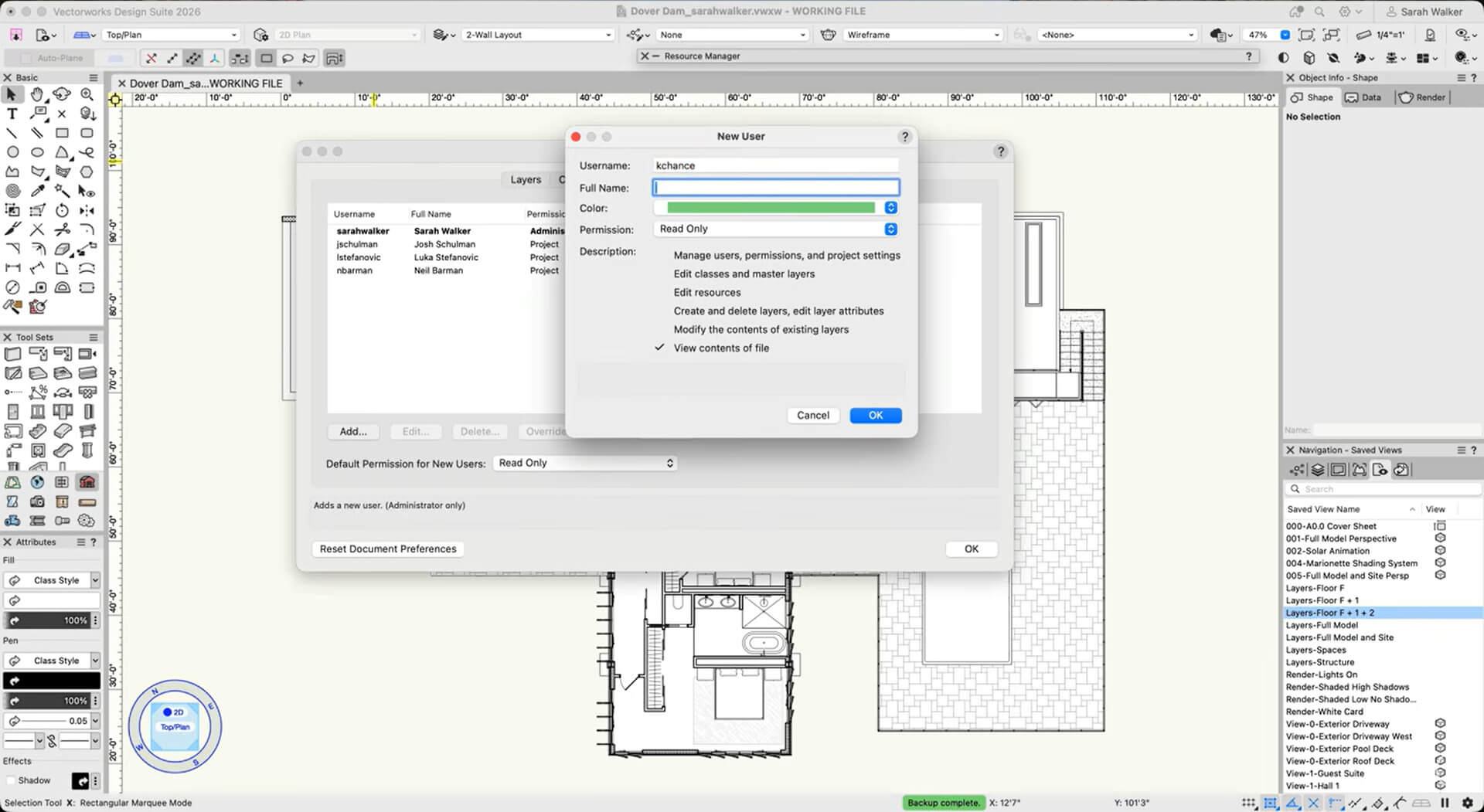Open the Layers tab in project dialog
Image resolution: width=1484 pixels, height=812 pixels.
tap(526, 179)
